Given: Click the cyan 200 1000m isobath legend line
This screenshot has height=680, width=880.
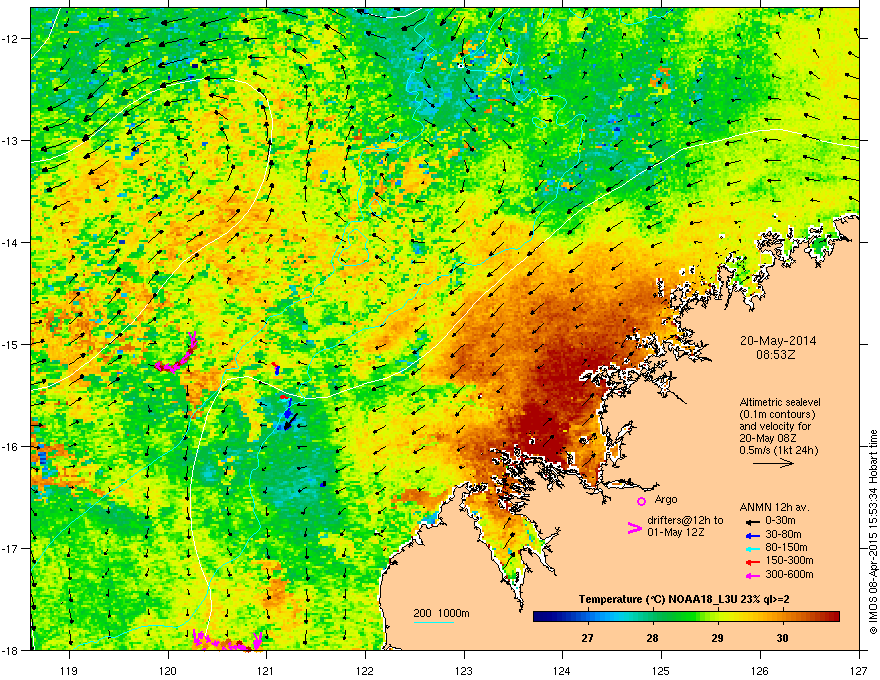Looking at the screenshot, I should 434,622.
